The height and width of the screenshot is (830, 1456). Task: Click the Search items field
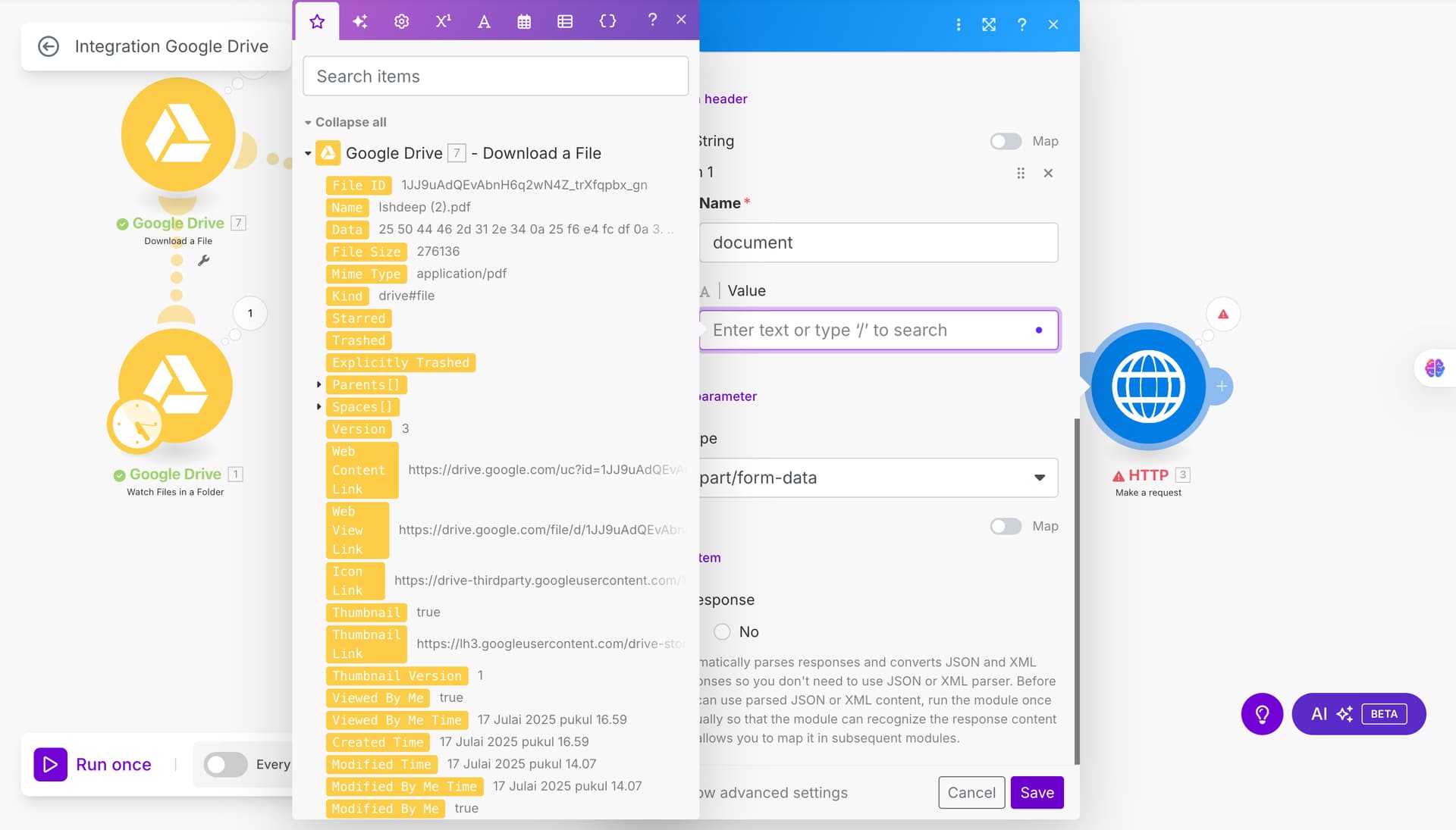coord(495,77)
